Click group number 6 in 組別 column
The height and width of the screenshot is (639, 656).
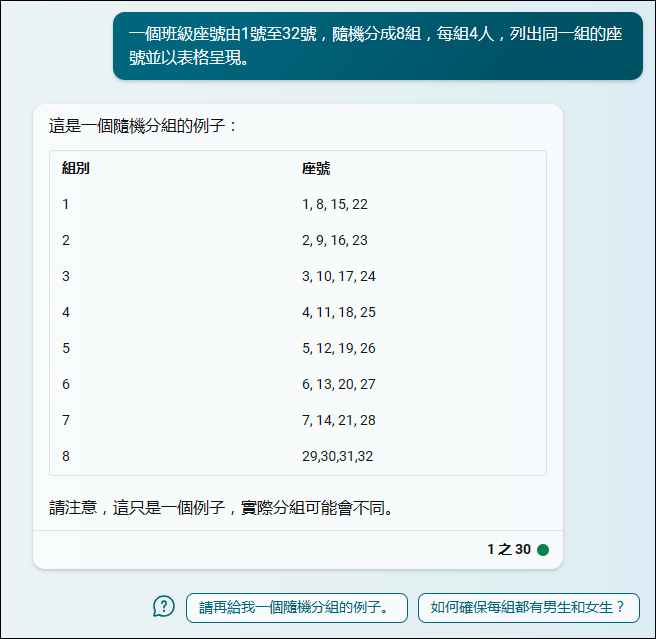click(66, 384)
